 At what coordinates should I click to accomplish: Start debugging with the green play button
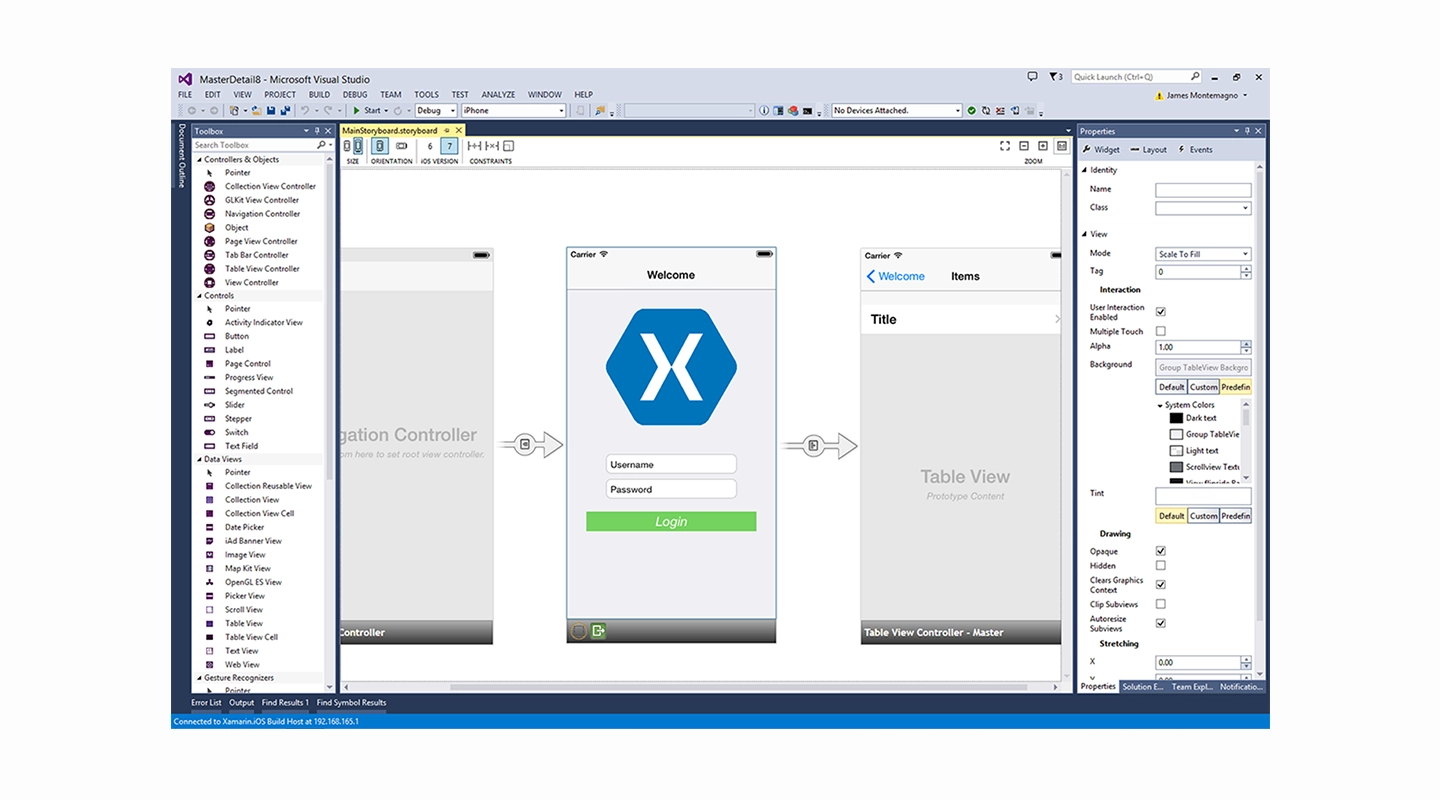(x=356, y=111)
